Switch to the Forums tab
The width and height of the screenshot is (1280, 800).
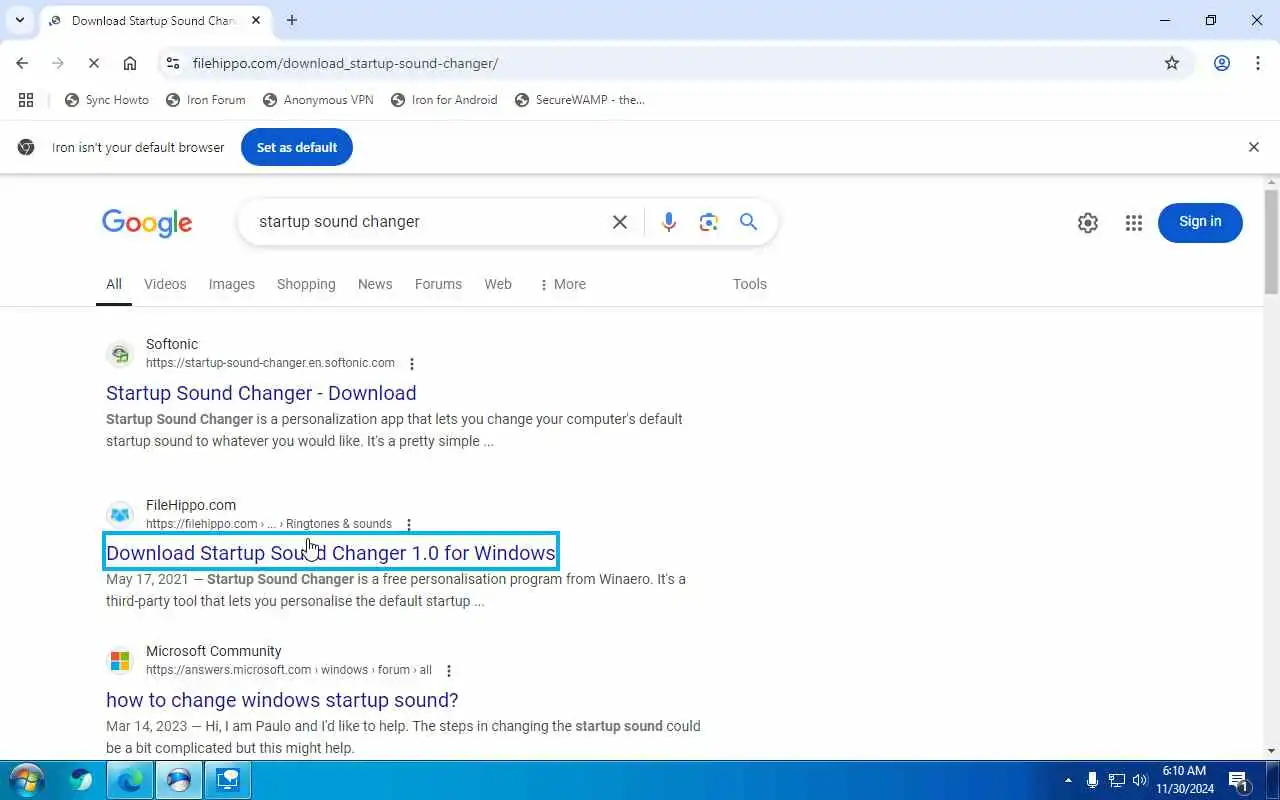pyautogui.click(x=438, y=284)
